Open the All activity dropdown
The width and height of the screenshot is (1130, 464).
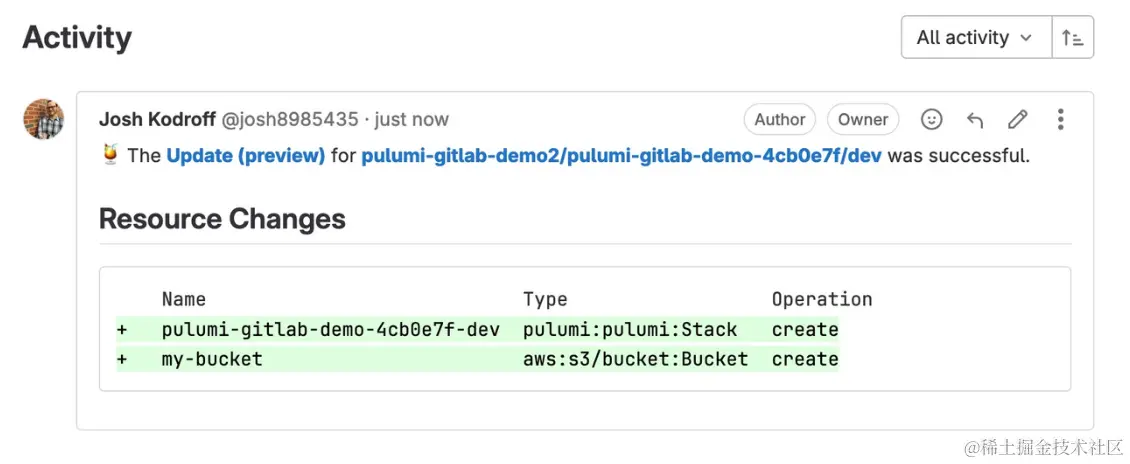tap(975, 38)
